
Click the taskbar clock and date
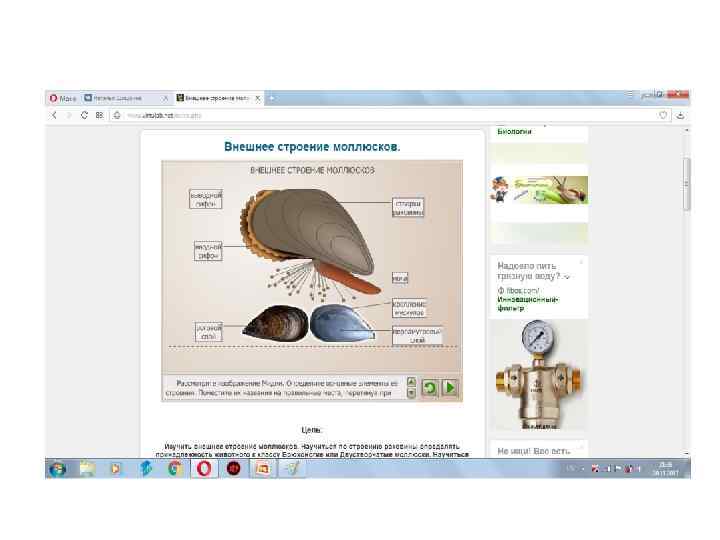click(665, 468)
